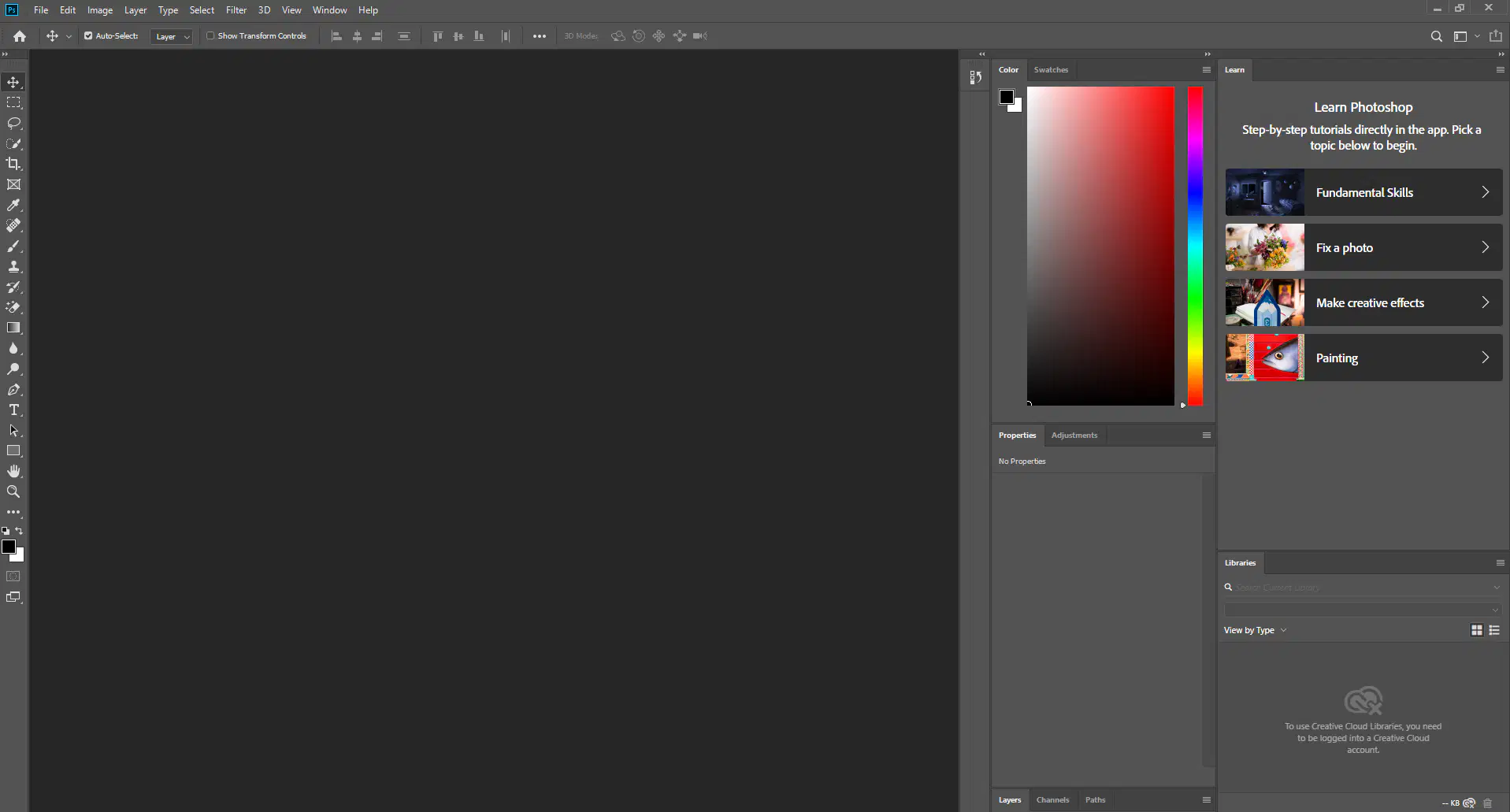Toggle Quick Mask mode
1510x812 pixels.
[13, 577]
